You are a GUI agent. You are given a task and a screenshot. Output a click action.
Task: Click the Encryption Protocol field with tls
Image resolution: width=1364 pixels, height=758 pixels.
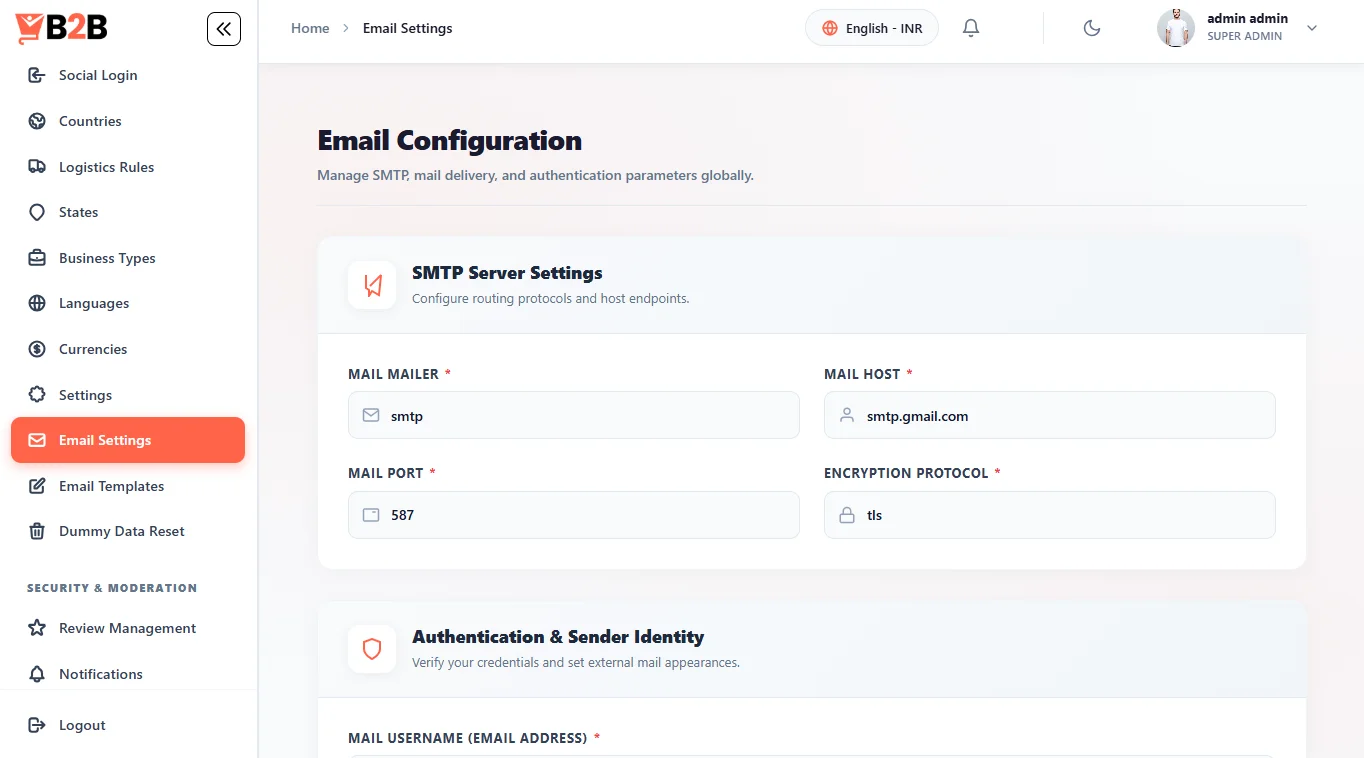(1050, 515)
